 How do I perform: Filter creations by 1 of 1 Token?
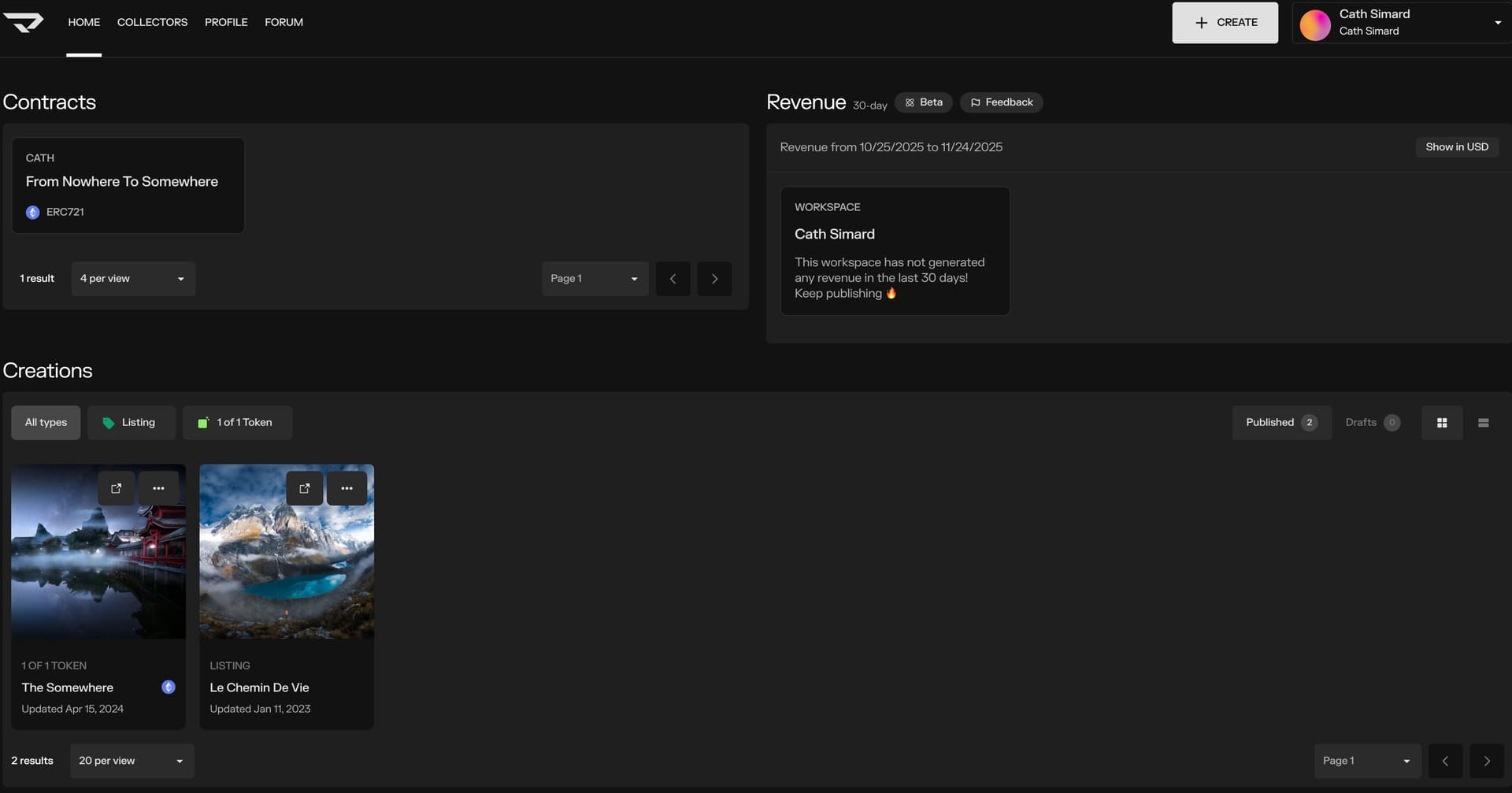[x=236, y=423]
